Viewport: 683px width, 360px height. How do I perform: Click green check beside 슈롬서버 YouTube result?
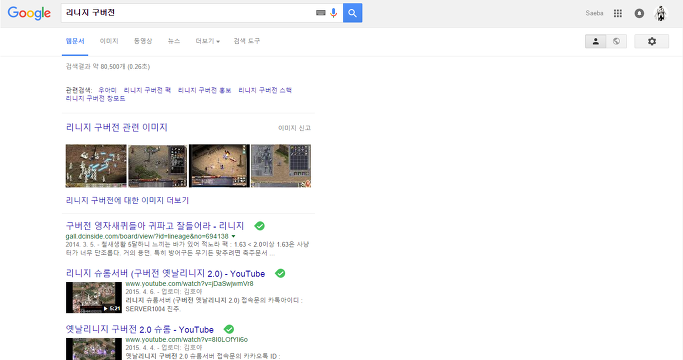point(280,273)
